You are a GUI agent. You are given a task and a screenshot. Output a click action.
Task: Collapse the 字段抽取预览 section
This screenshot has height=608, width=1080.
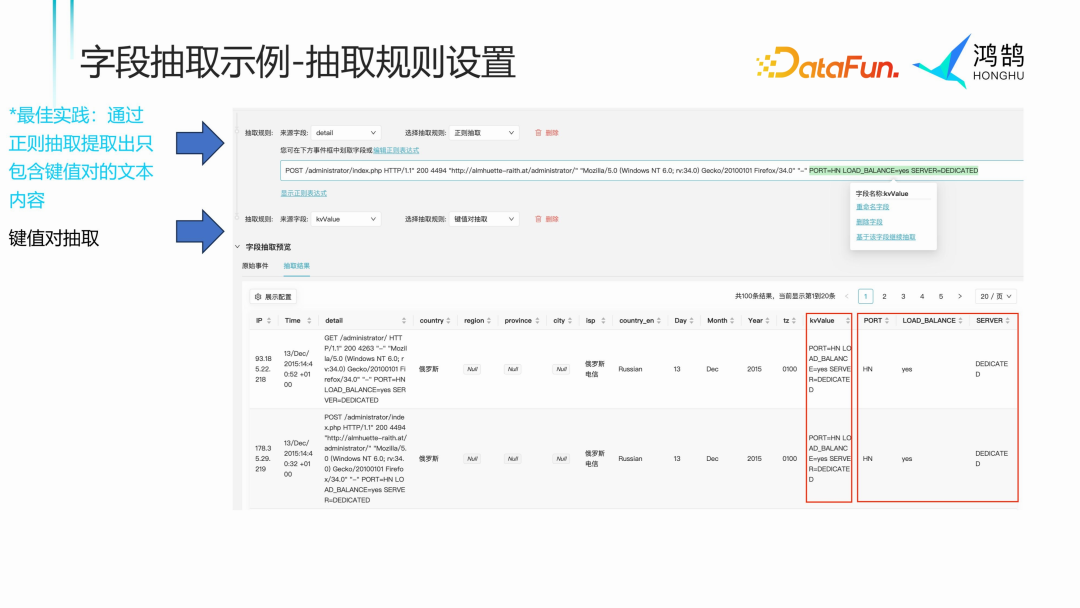[x=237, y=247]
